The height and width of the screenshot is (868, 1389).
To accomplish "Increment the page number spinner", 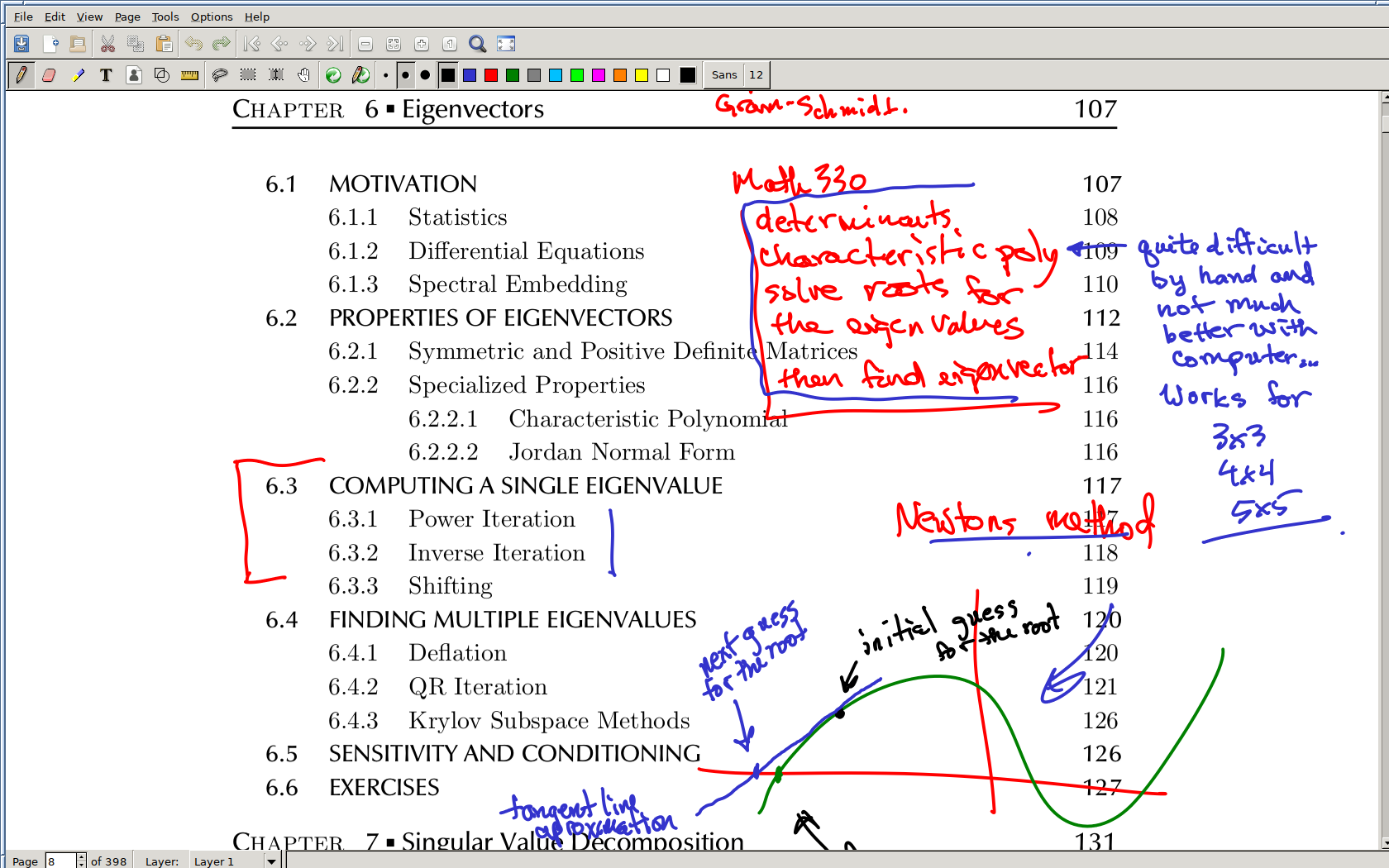I will click(x=81, y=857).
